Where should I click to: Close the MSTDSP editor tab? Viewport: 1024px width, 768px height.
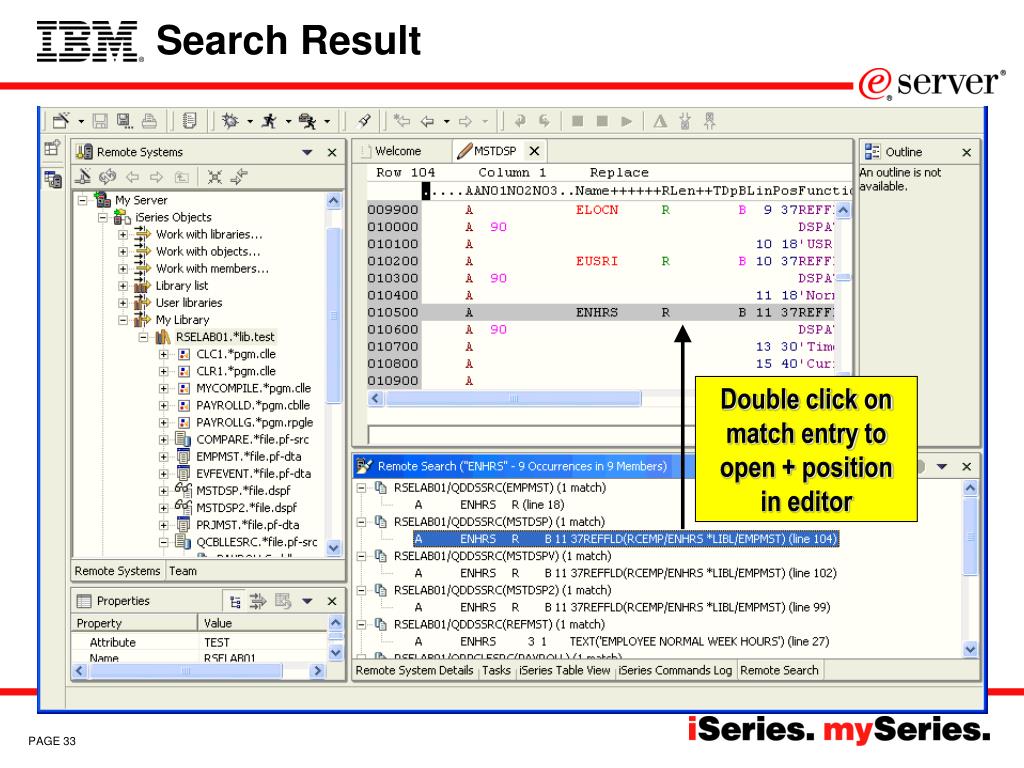point(534,151)
